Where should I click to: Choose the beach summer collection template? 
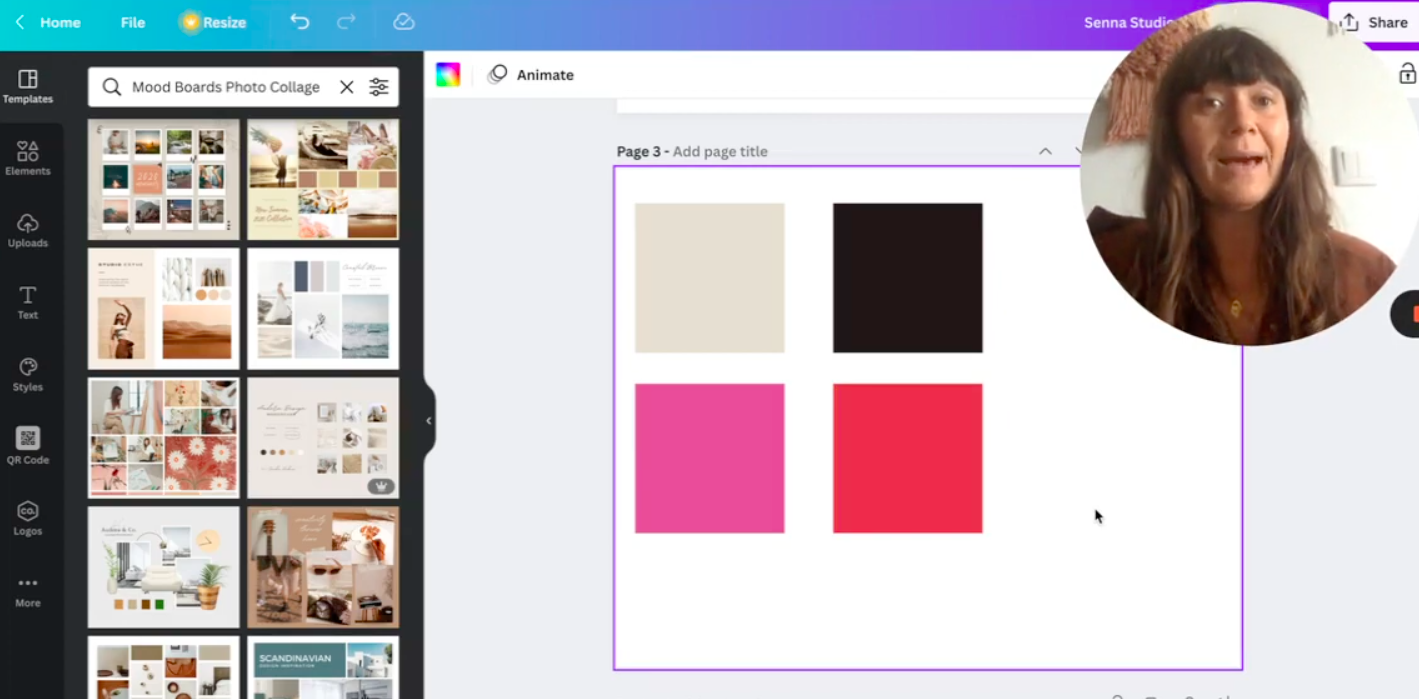click(323, 179)
